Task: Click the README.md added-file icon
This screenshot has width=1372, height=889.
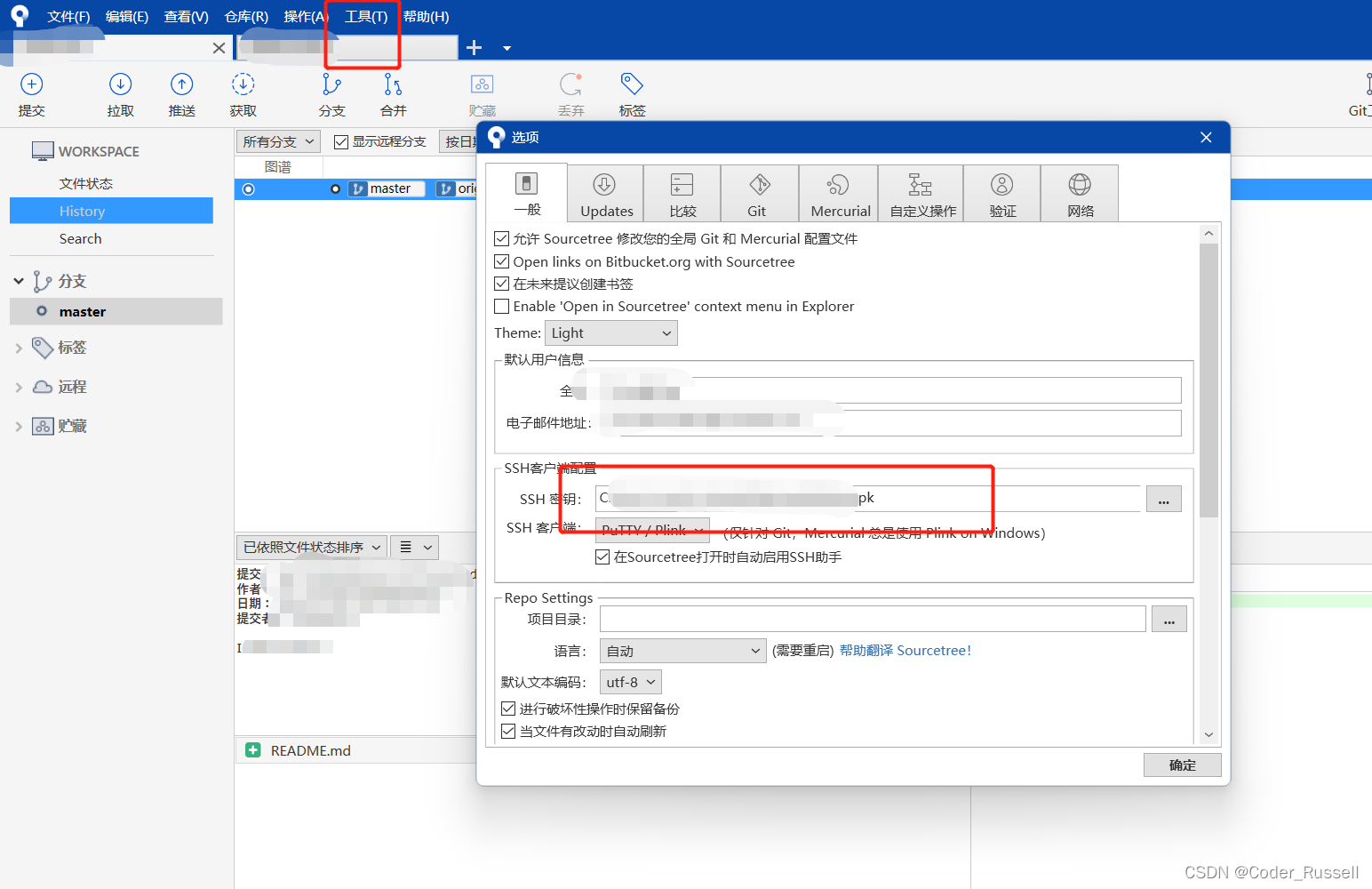Action: [253, 750]
